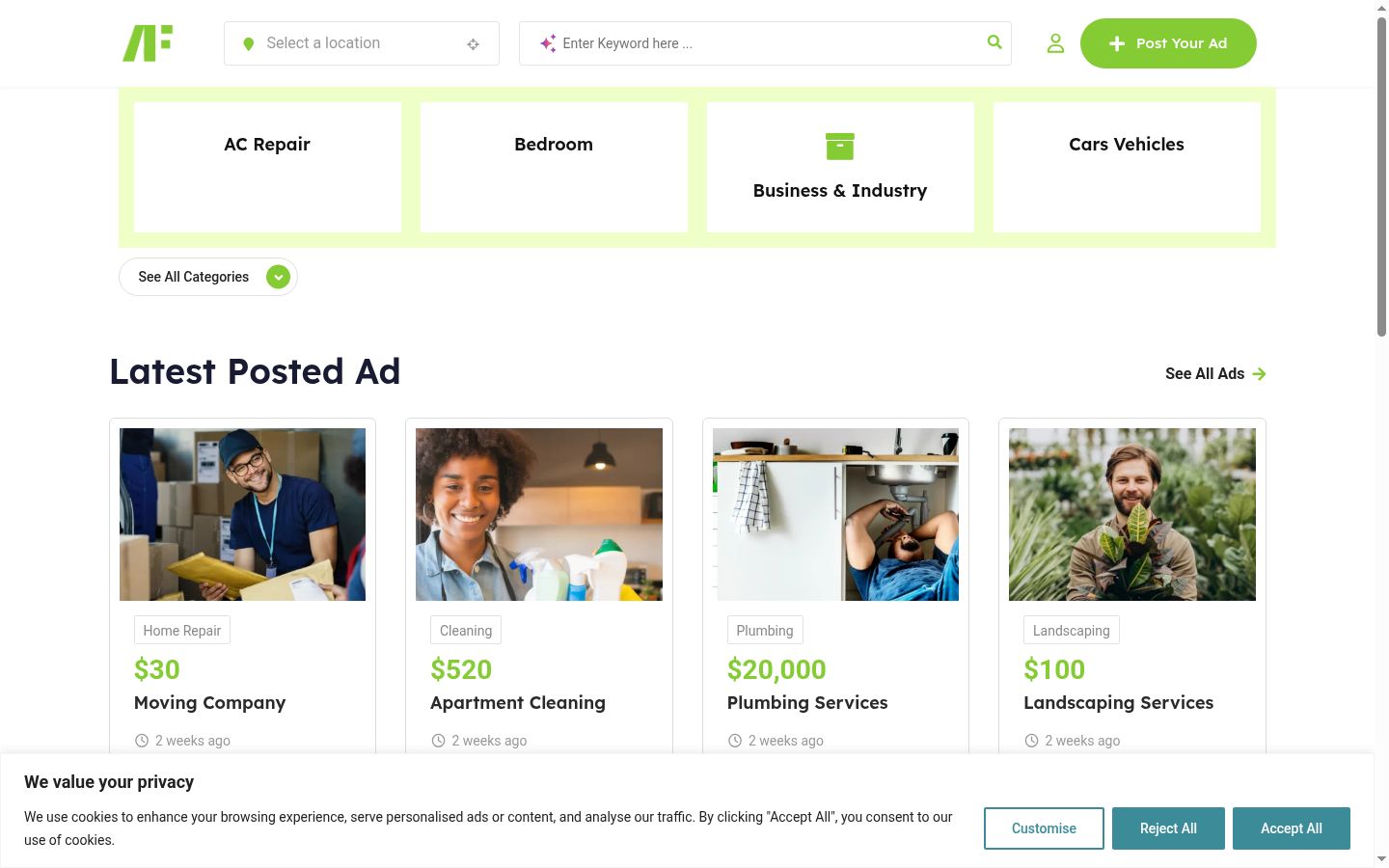
Task: Focus the Enter Keyword search field
Action: pos(765,43)
